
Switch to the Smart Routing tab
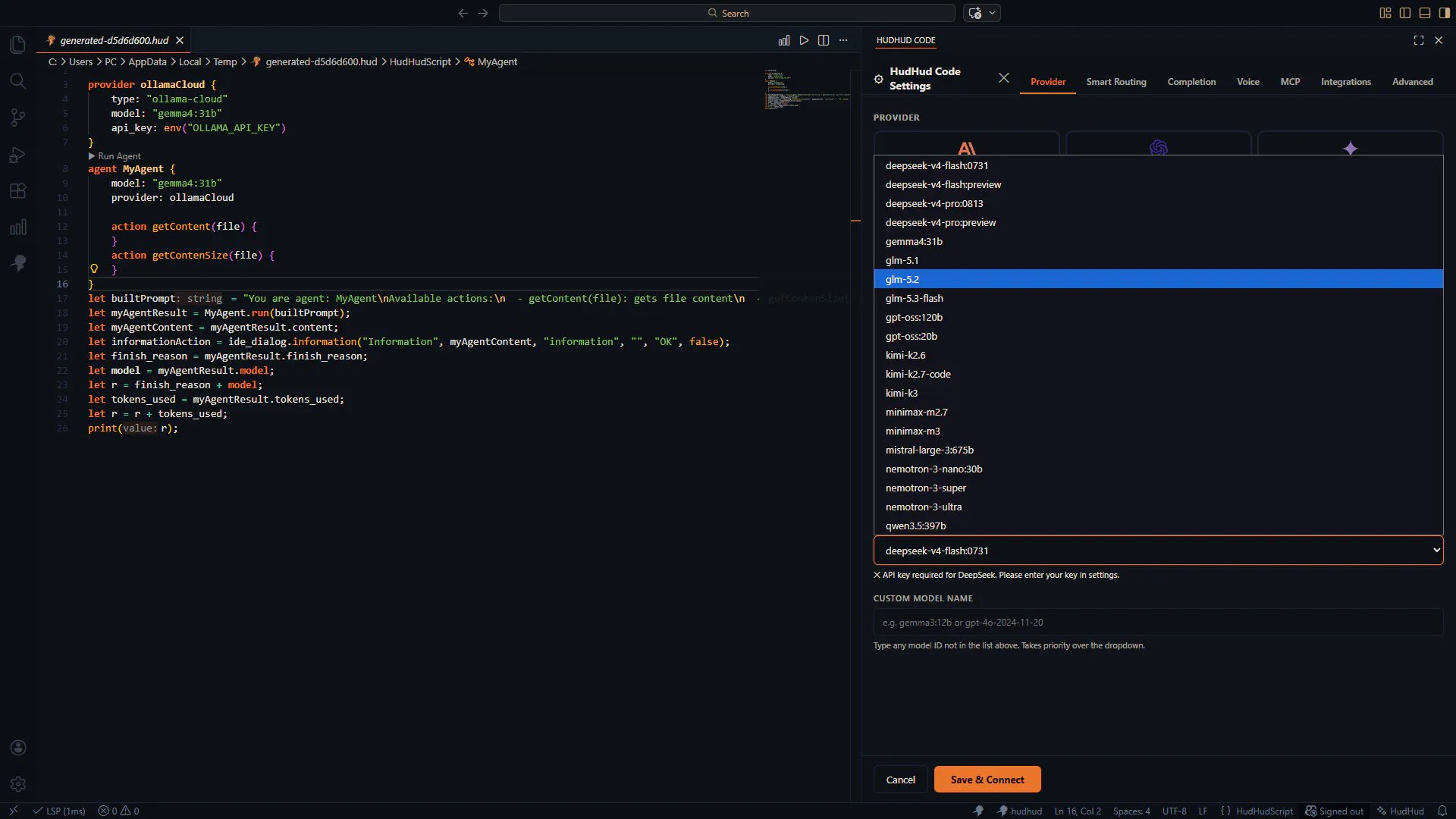(1116, 81)
